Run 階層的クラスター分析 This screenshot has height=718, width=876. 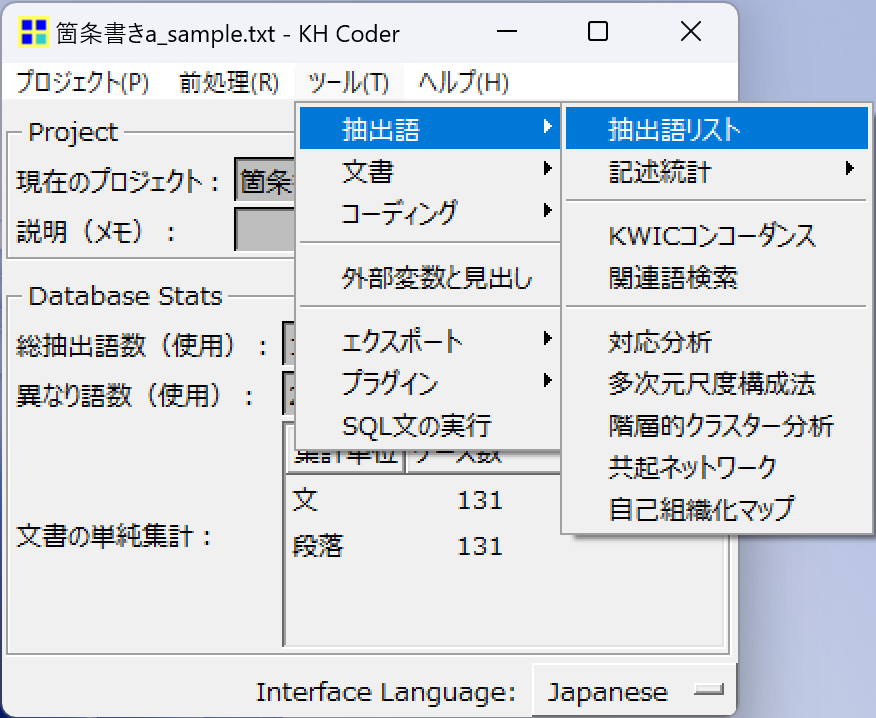click(x=717, y=425)
